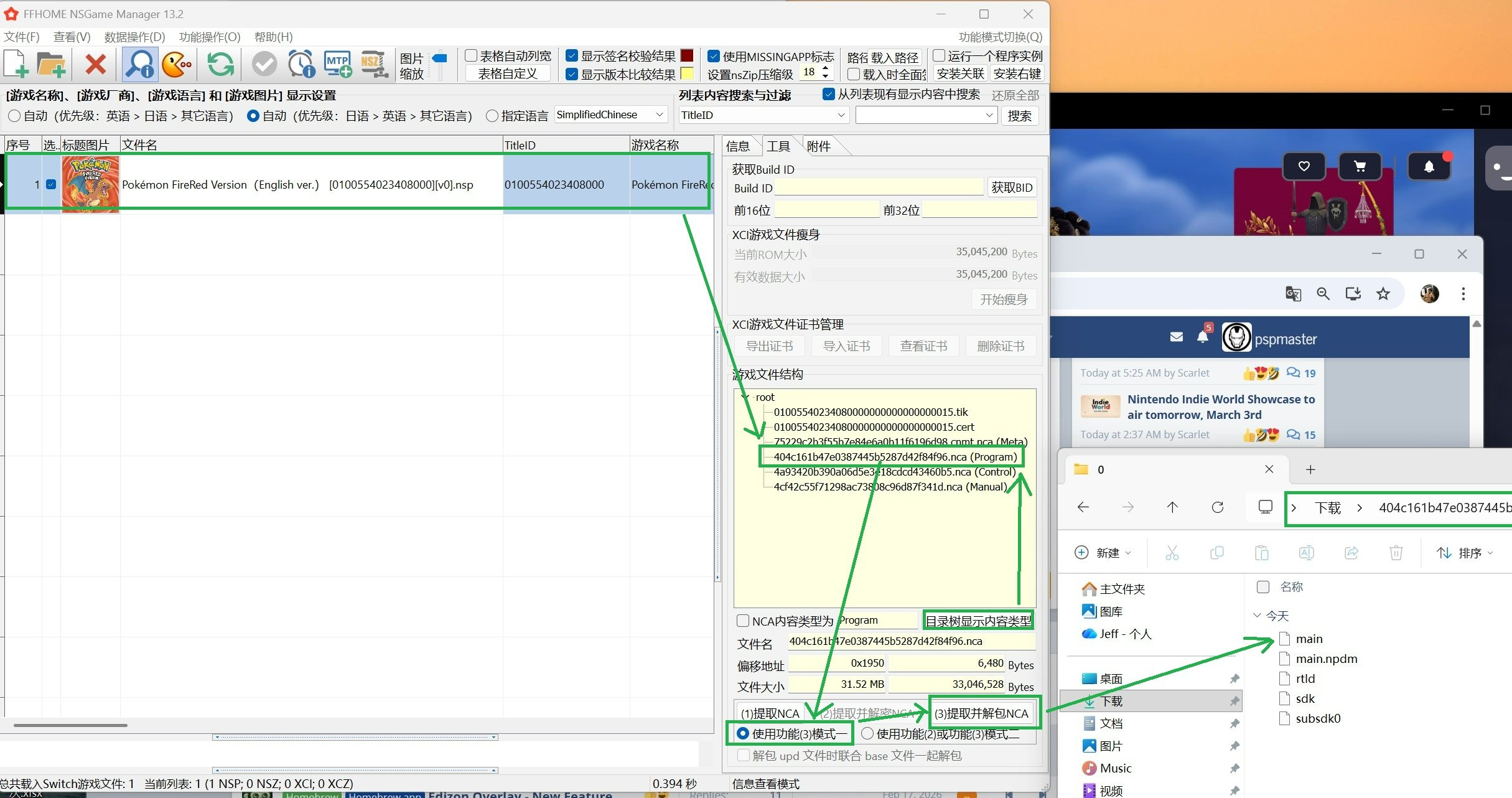Open the 数据操作(D) menu

point(134,37)
